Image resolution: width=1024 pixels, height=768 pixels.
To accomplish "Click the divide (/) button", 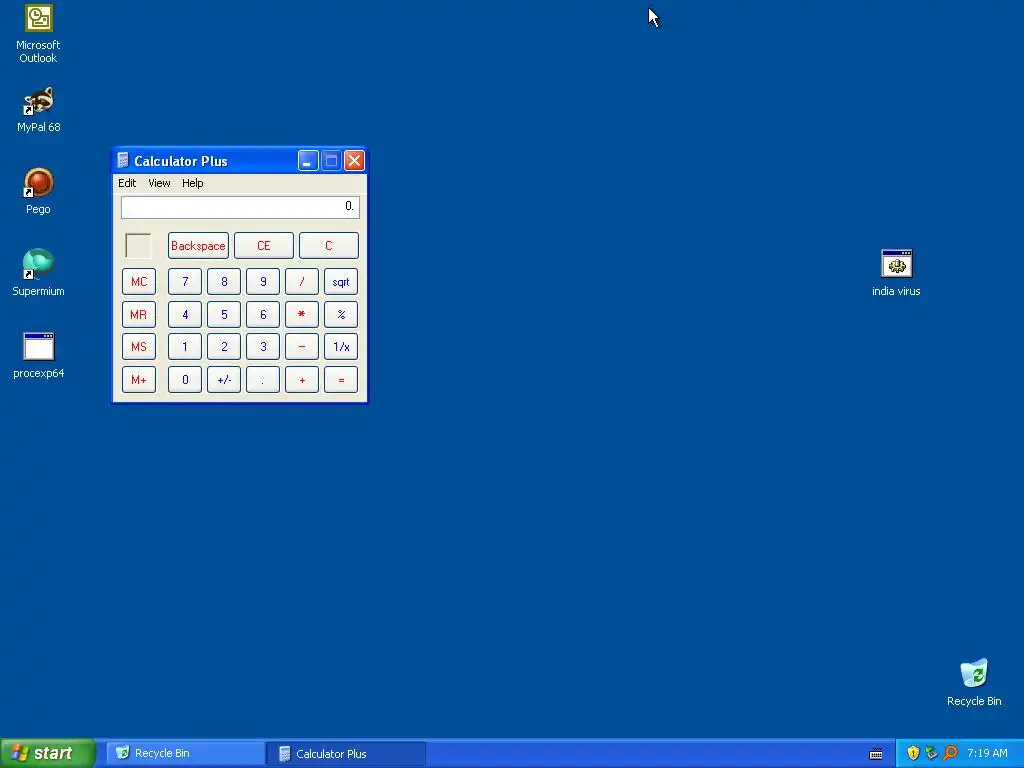I will [302, 281].
